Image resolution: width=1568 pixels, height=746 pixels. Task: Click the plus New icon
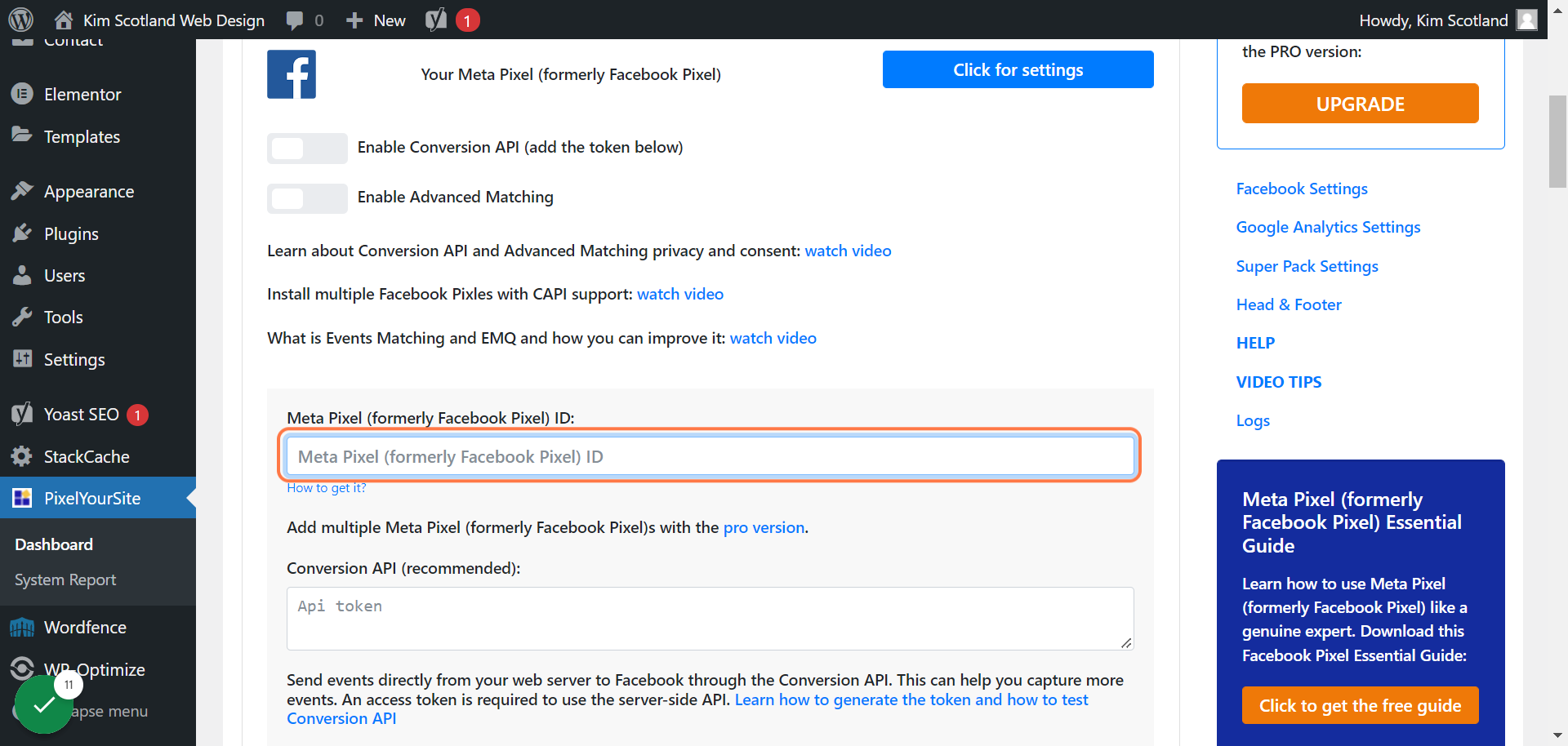pyautogui.click(x=354, y=20)
